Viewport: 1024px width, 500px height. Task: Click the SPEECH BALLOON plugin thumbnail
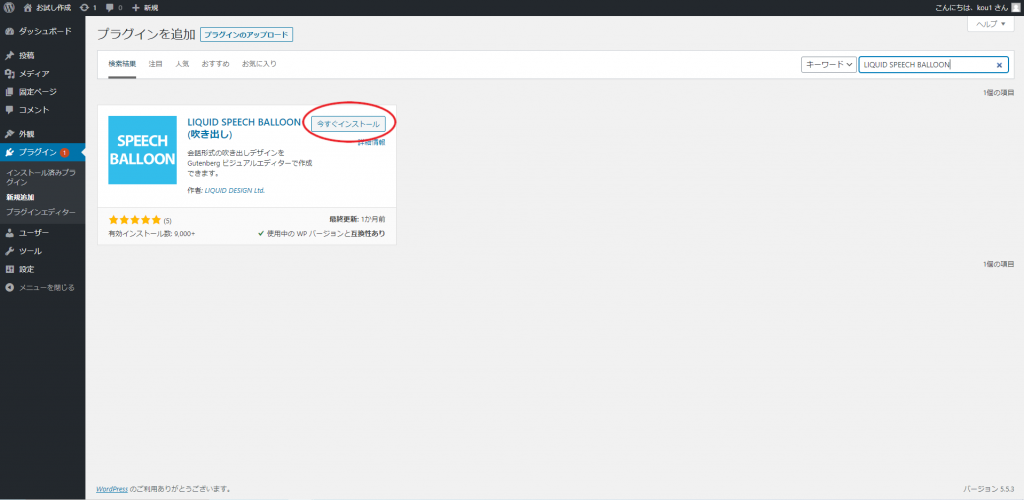(x=142, y=150)
